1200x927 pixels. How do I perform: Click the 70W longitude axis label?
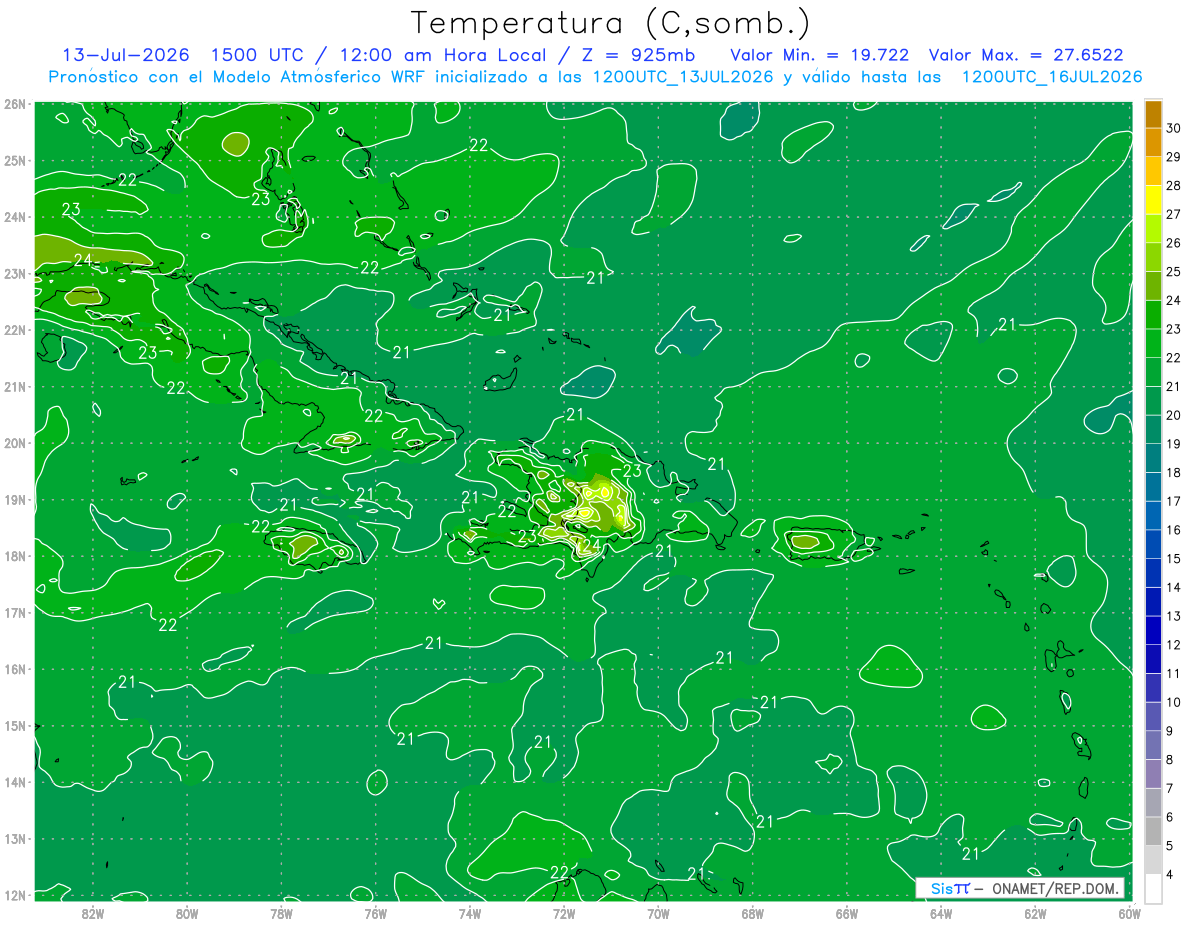pos(658,913)
